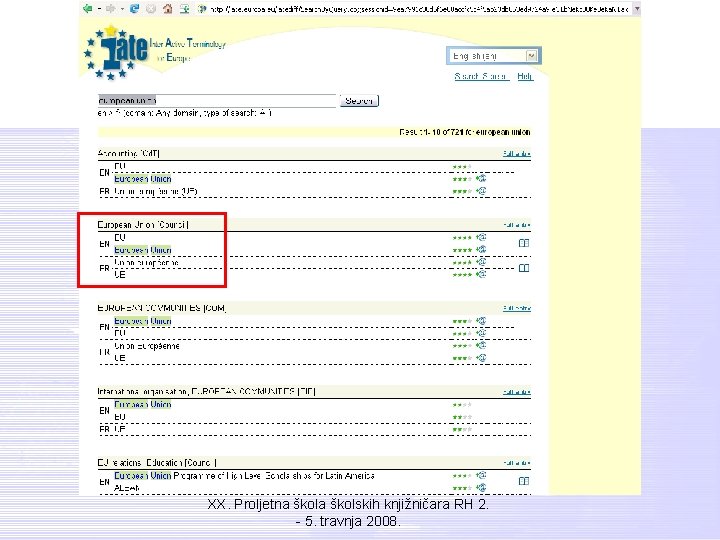Click the book icon in the EU relations Education entry
720x540 pixels.
tap(523, 481)
